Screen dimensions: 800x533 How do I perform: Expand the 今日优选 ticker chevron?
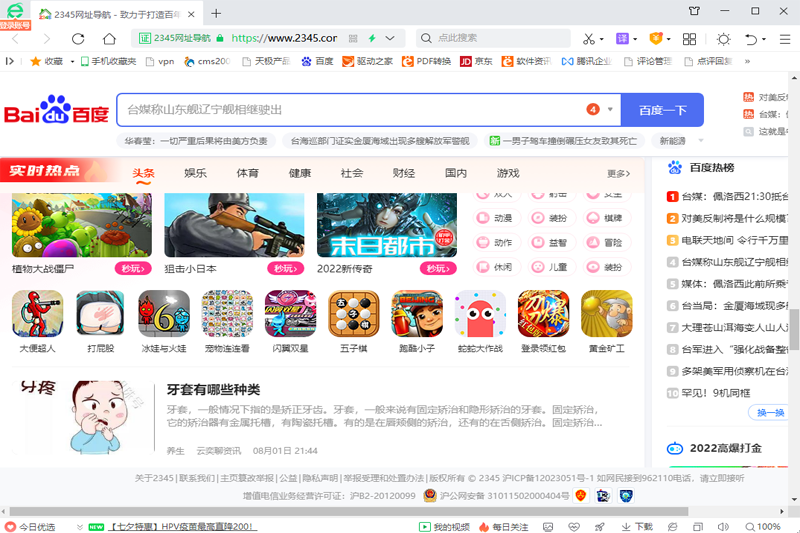tap(80, 527)
